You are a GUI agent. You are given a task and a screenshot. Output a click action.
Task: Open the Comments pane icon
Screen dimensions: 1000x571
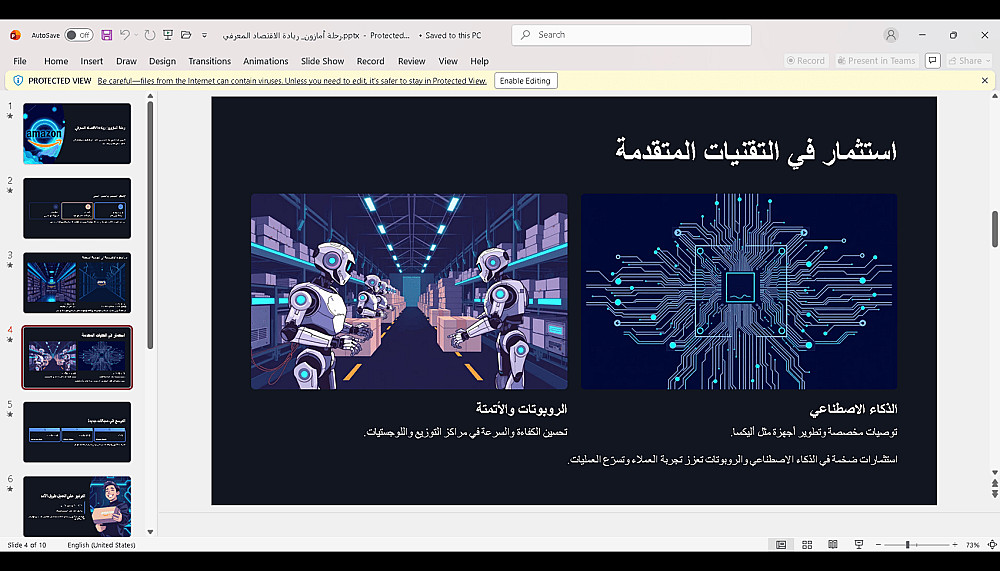[932, 61]
